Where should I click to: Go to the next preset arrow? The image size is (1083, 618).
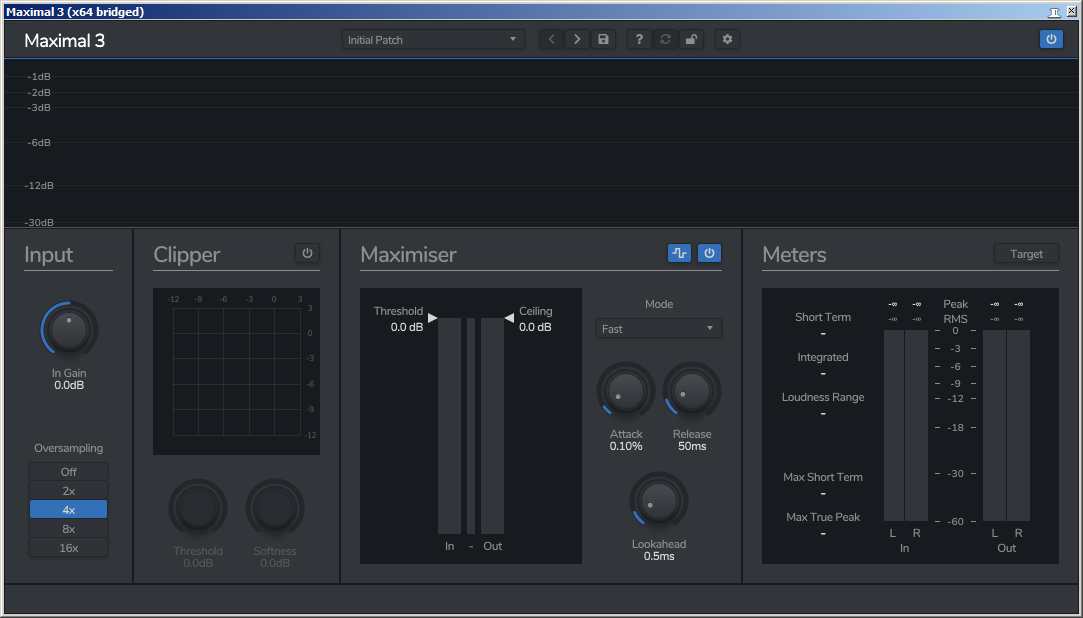(x=577, y=39)
